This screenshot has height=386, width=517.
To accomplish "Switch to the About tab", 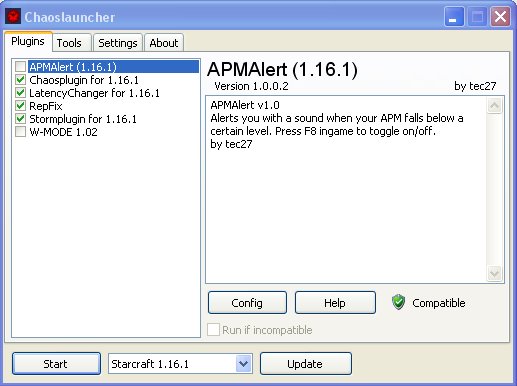I will pyautogui.click(x=164, y=43).
